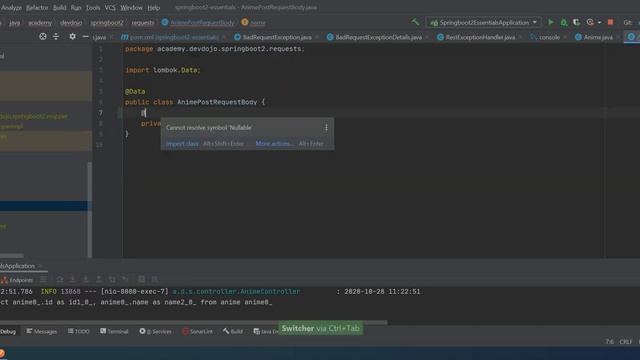640x360 pixels.
Task: Click the CRLF line separator in status bar
Action: 625,342
